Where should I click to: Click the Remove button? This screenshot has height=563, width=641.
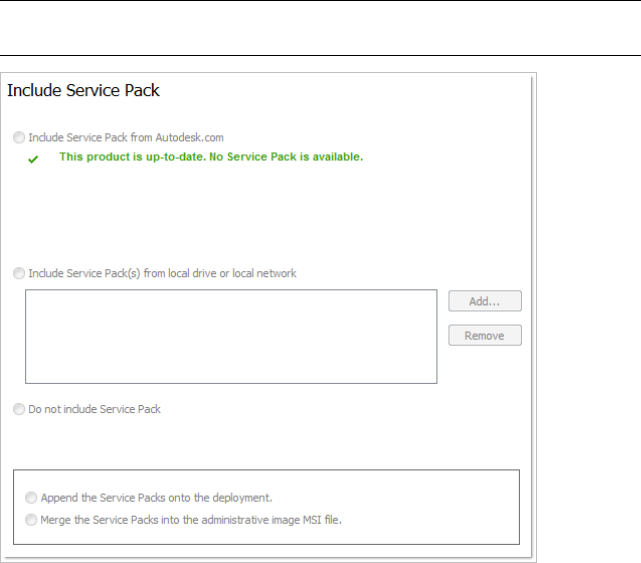tap(484, 336)
